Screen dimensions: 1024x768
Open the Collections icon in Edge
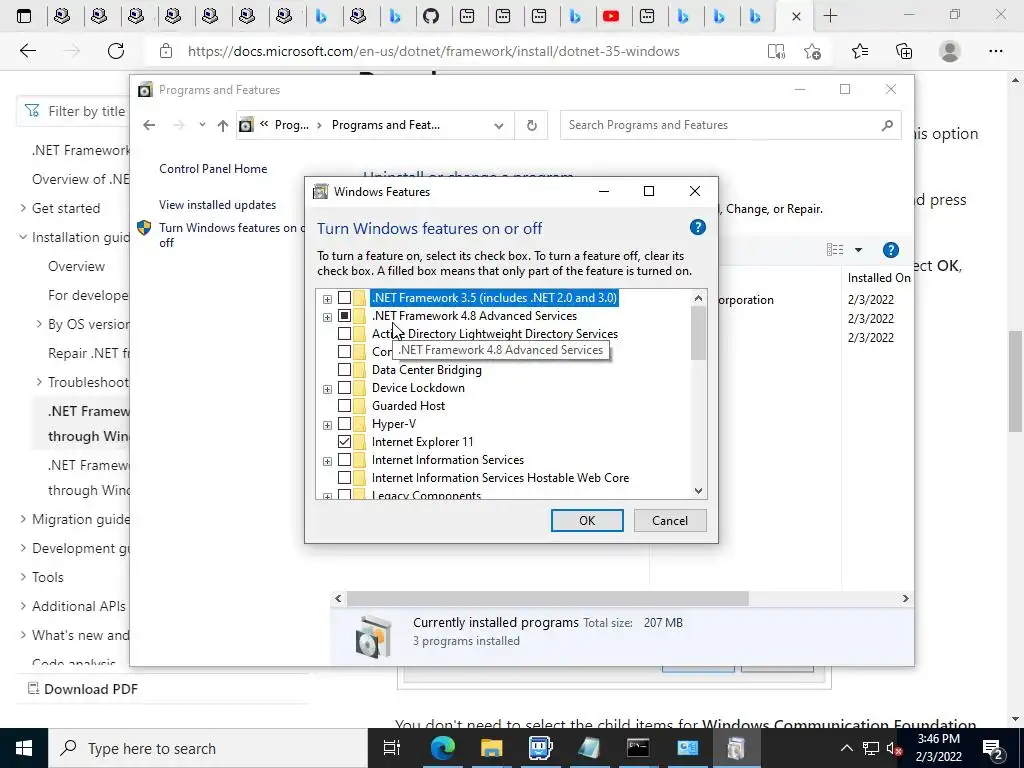904,51
